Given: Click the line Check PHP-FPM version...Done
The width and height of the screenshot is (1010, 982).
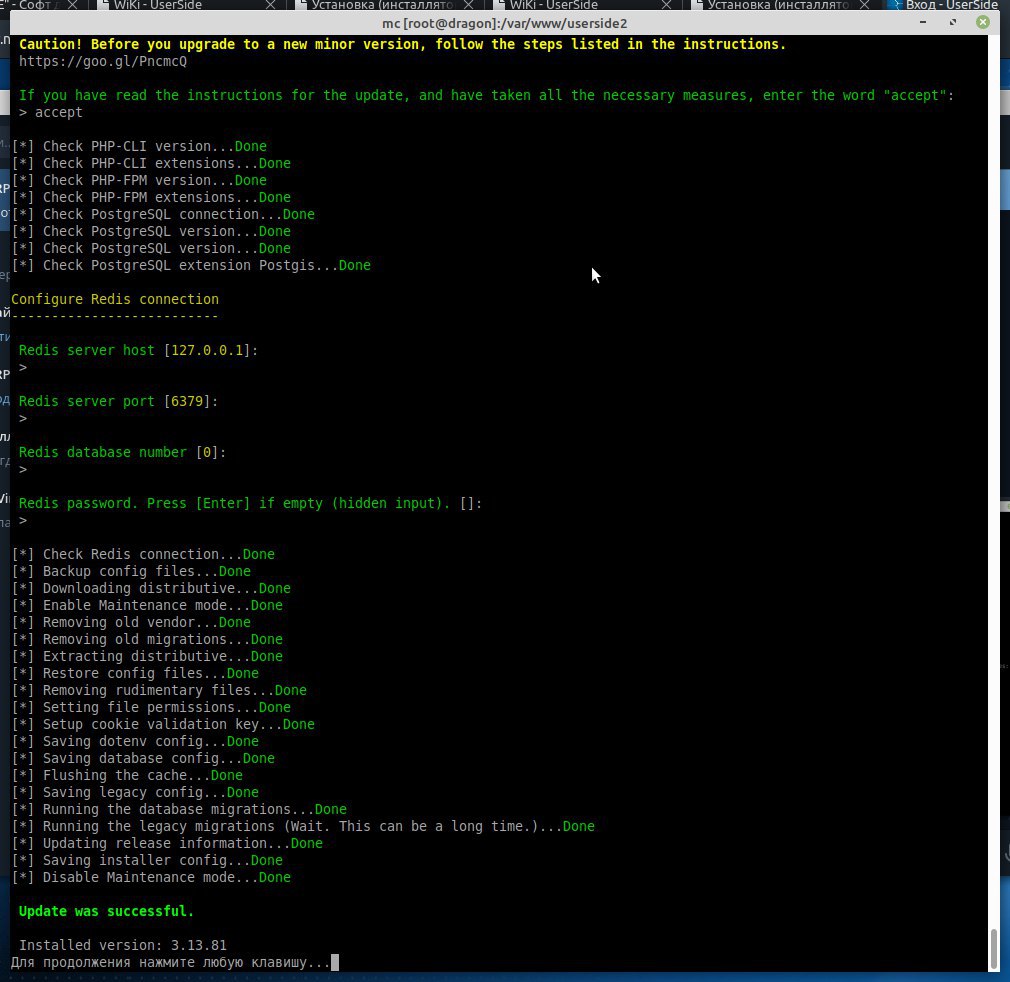Looking at the screenshot, I should 139,180.
